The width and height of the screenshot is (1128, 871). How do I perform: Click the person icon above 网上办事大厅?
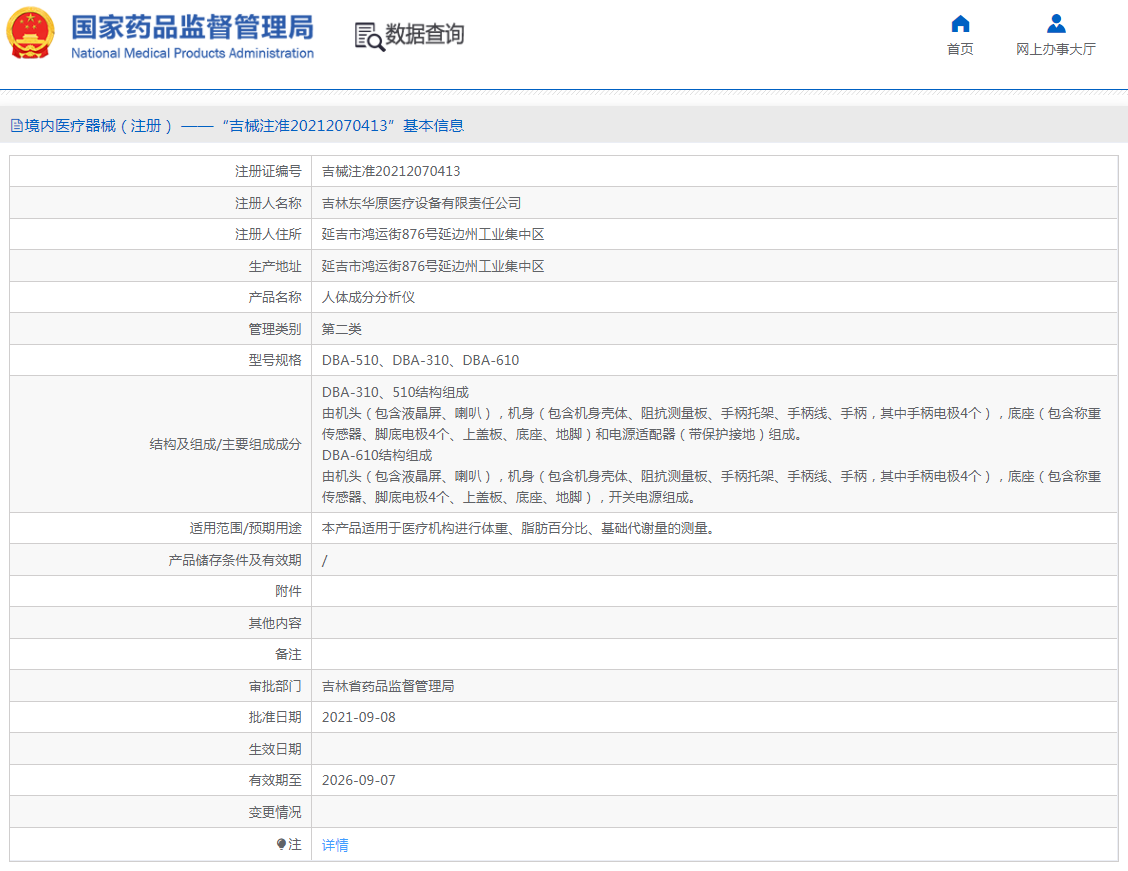tap(1055, 23)
